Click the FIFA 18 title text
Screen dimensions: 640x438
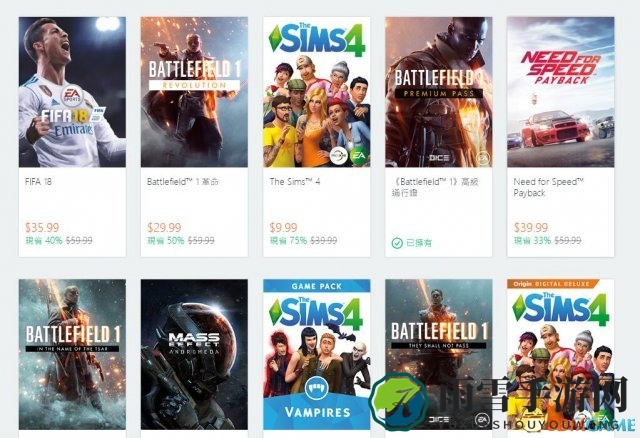point(38,182)
